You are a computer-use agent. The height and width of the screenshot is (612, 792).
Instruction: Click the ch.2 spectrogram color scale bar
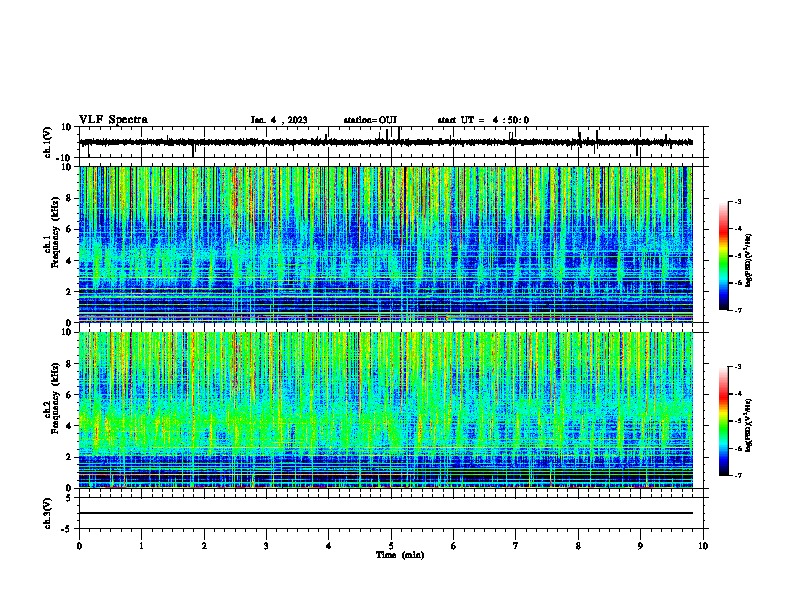coord(723,421)
